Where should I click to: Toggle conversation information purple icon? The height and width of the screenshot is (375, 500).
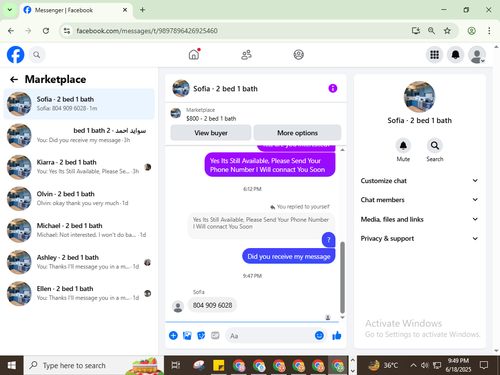pos(333,88)
